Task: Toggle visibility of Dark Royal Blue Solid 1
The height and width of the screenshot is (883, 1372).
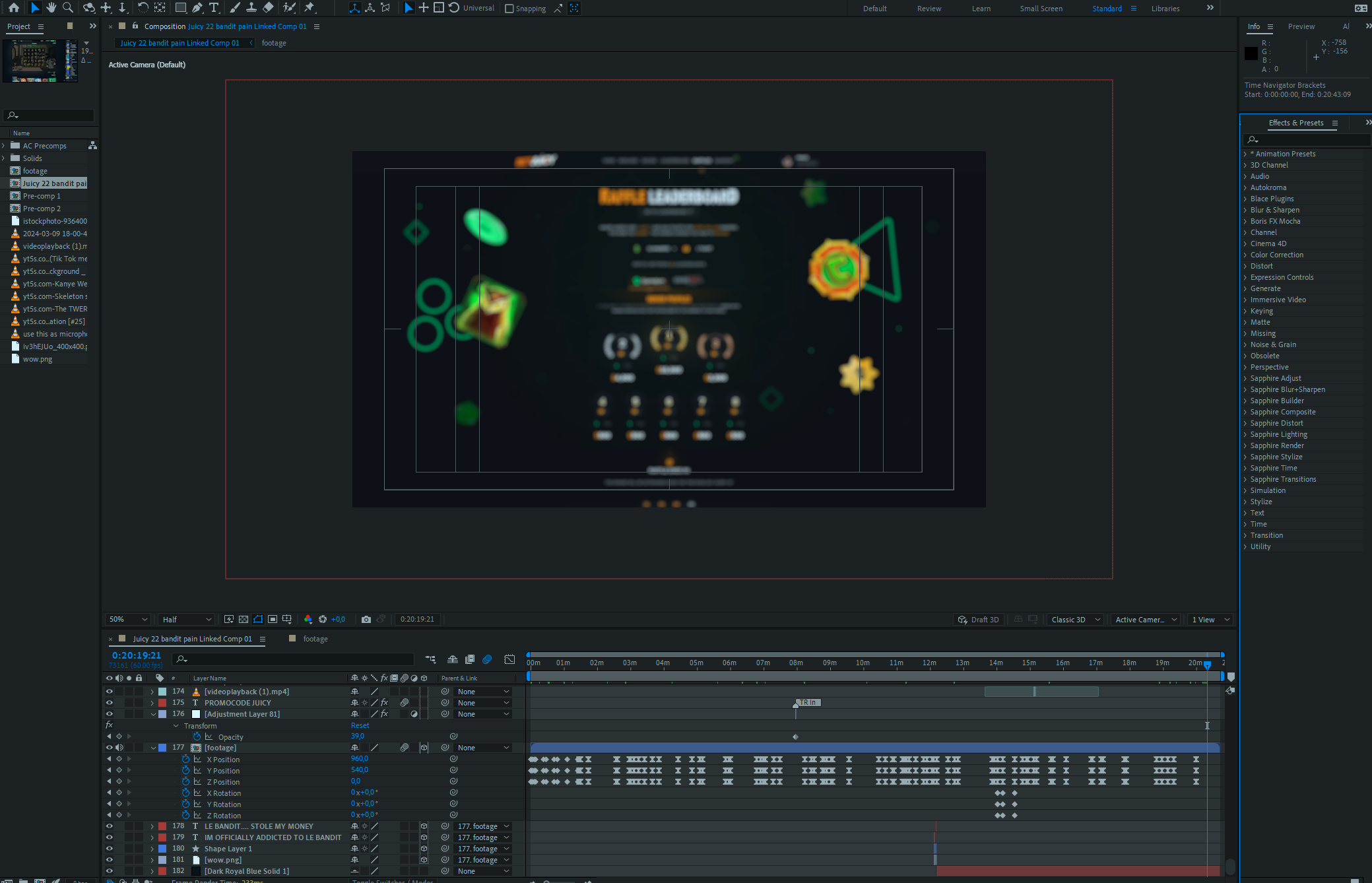Action: pyautogui.click(x=110, y=871)
